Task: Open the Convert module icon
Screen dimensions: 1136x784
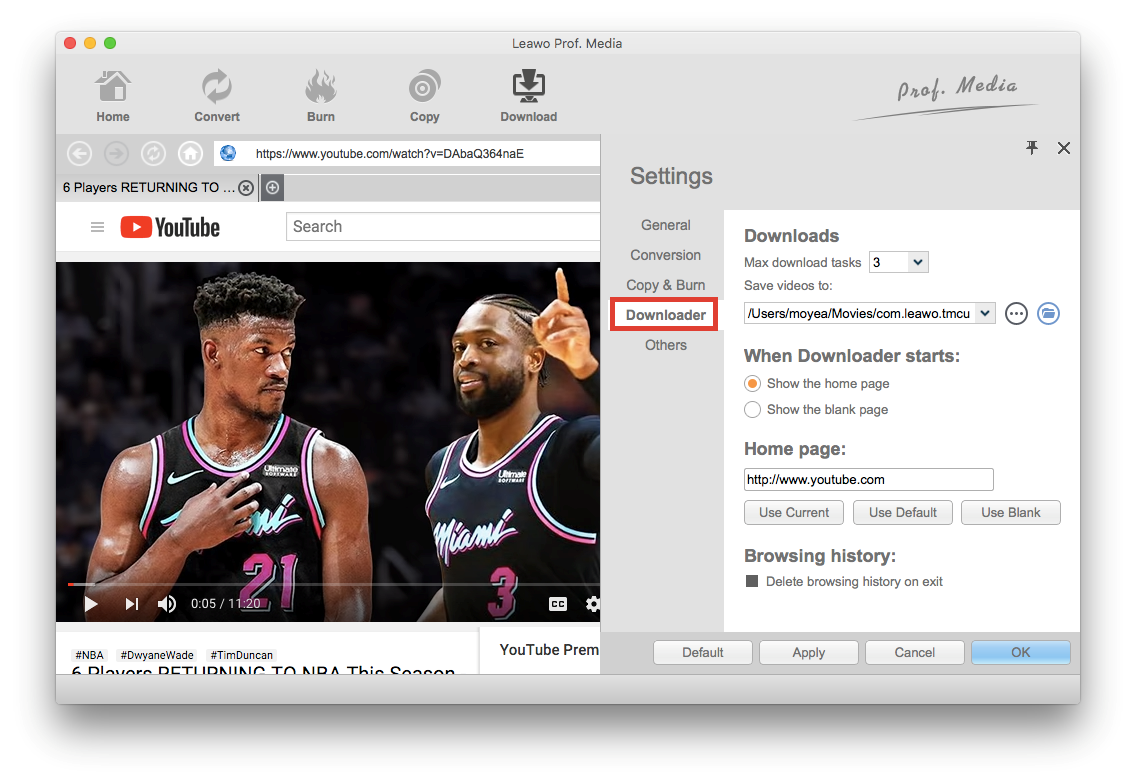Action: [x=217, y=88]
